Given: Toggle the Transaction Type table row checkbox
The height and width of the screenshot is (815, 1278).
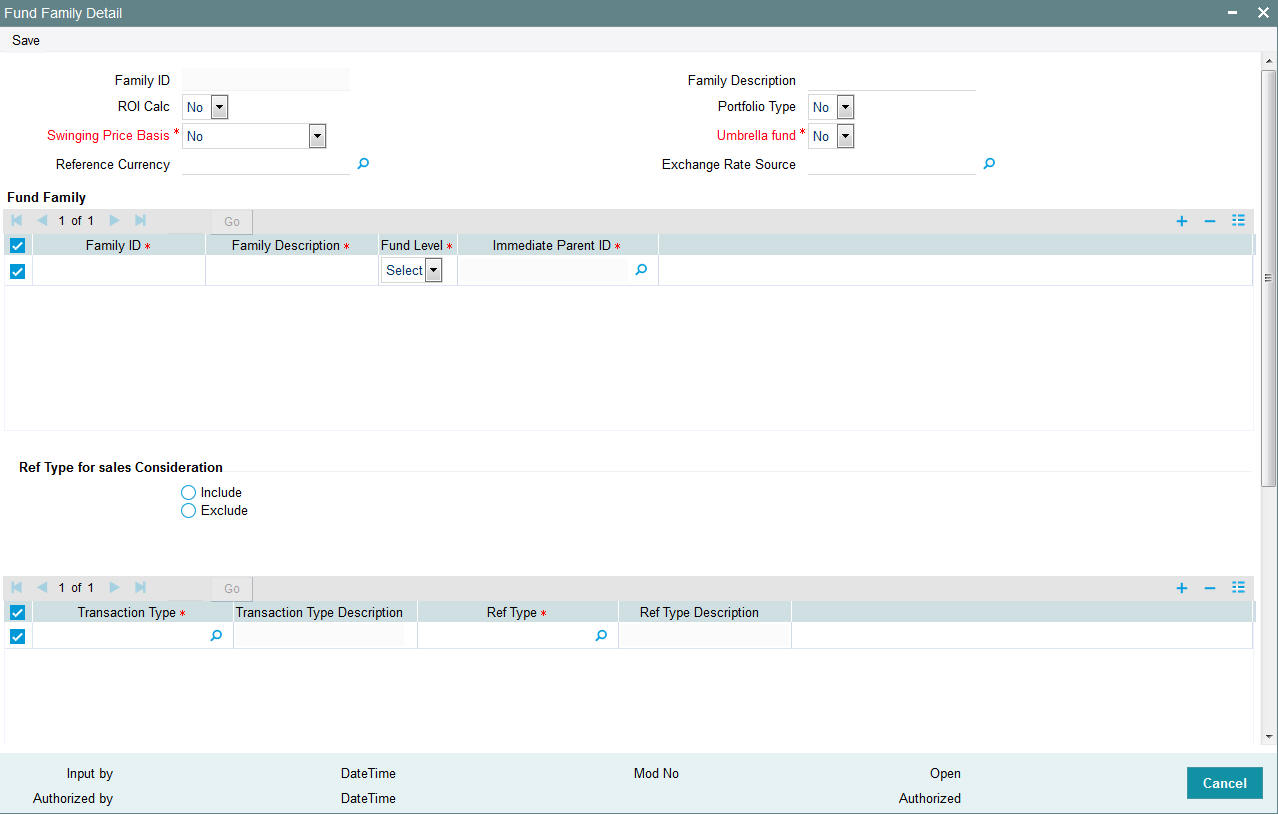Looking at the screenshot, I should point(17,636).
